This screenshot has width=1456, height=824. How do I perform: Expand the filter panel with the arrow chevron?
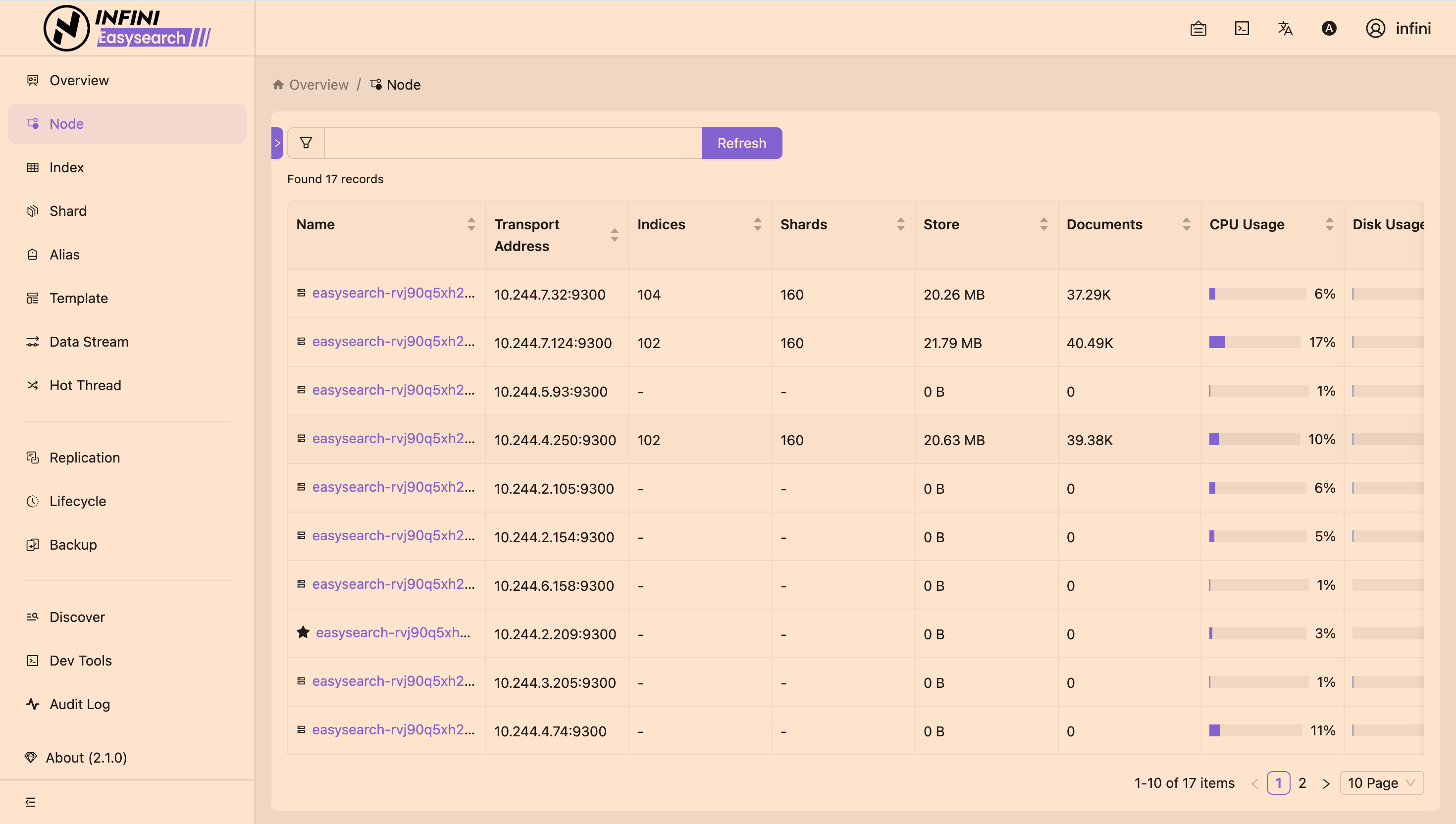tap(277, 143)
